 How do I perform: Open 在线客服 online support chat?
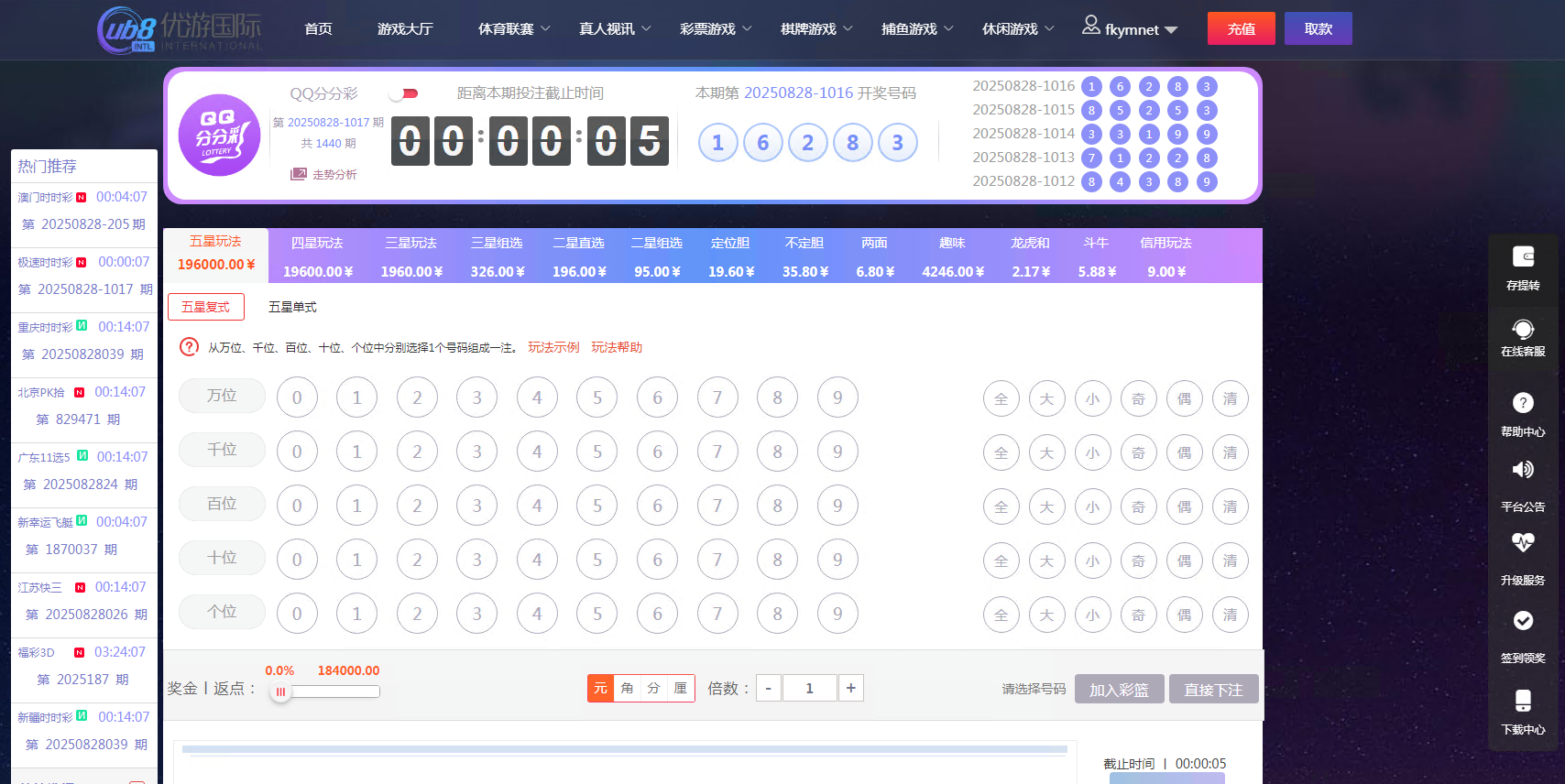(x=1523, y=330)
